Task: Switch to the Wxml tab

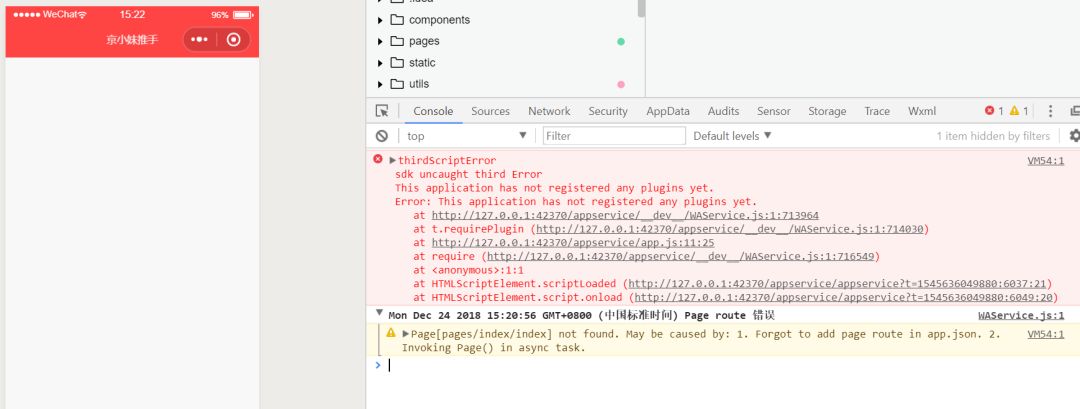Action: [x=922, y=111]
